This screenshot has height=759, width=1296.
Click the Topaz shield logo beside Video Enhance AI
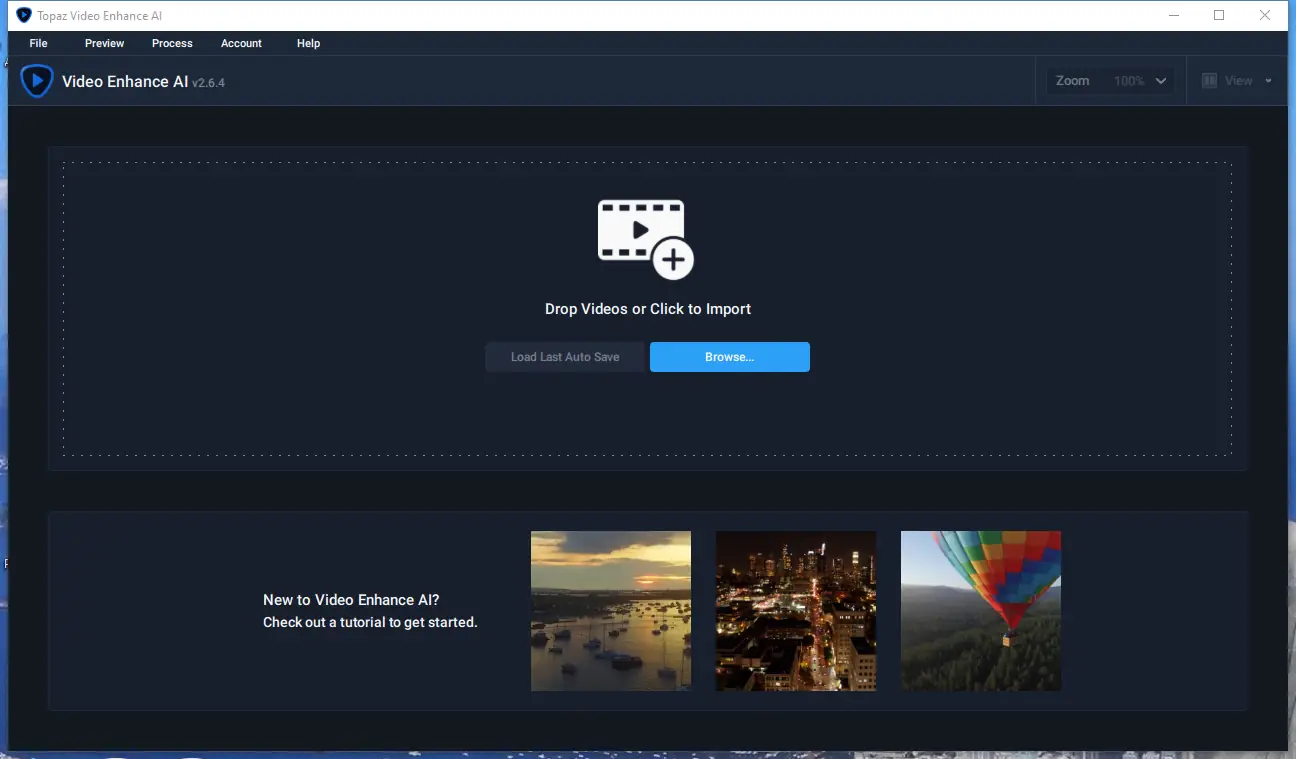[x=37, y=81]
